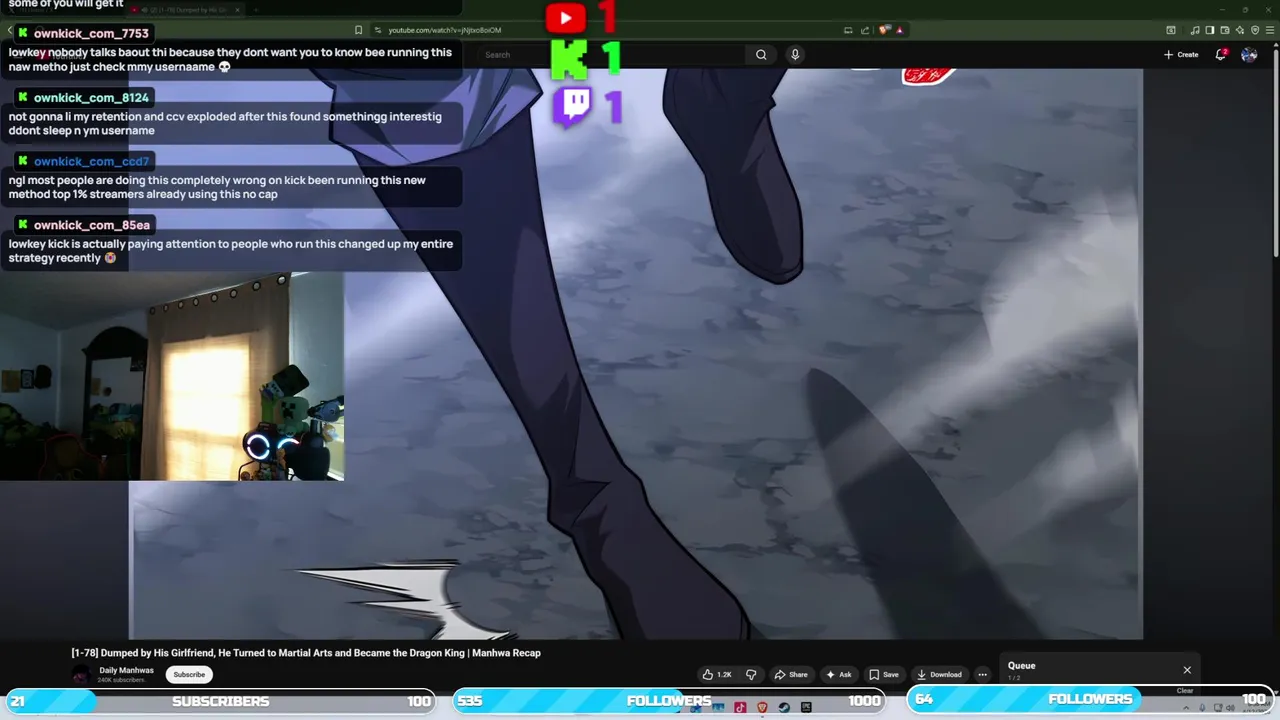Open the media playlist music-note icon

[1195, 30]
